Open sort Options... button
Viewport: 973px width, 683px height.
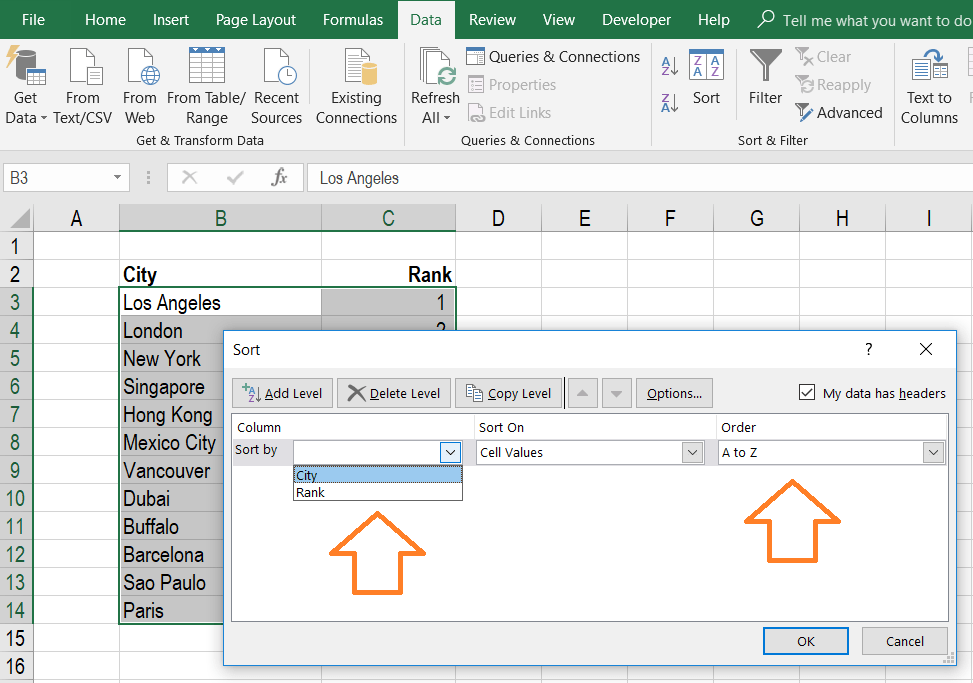click(x=674, y=393)
